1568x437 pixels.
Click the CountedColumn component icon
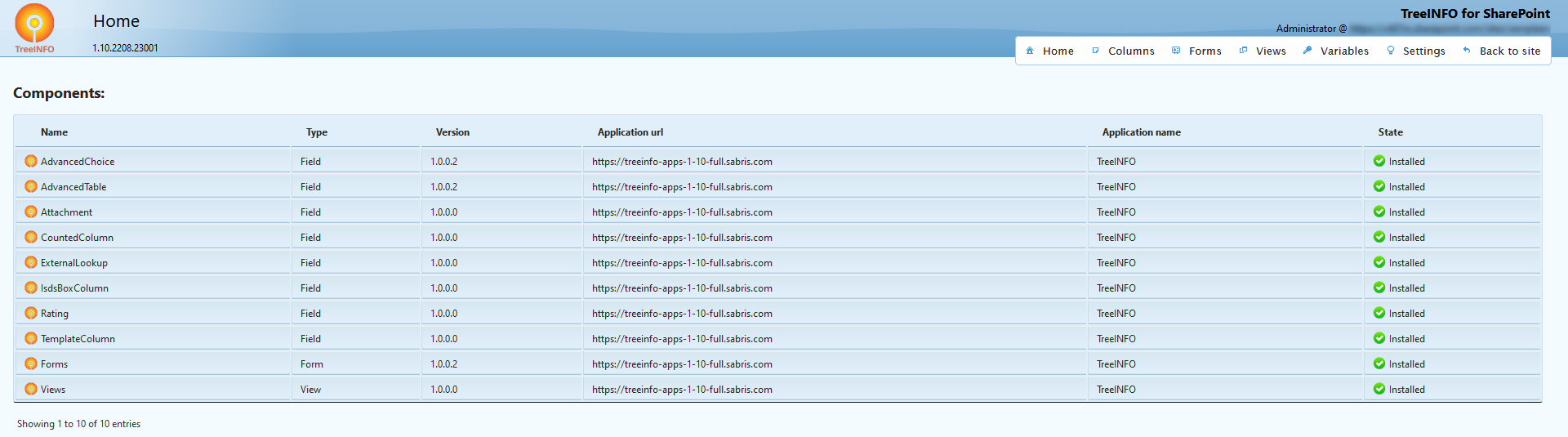(31, 237)
